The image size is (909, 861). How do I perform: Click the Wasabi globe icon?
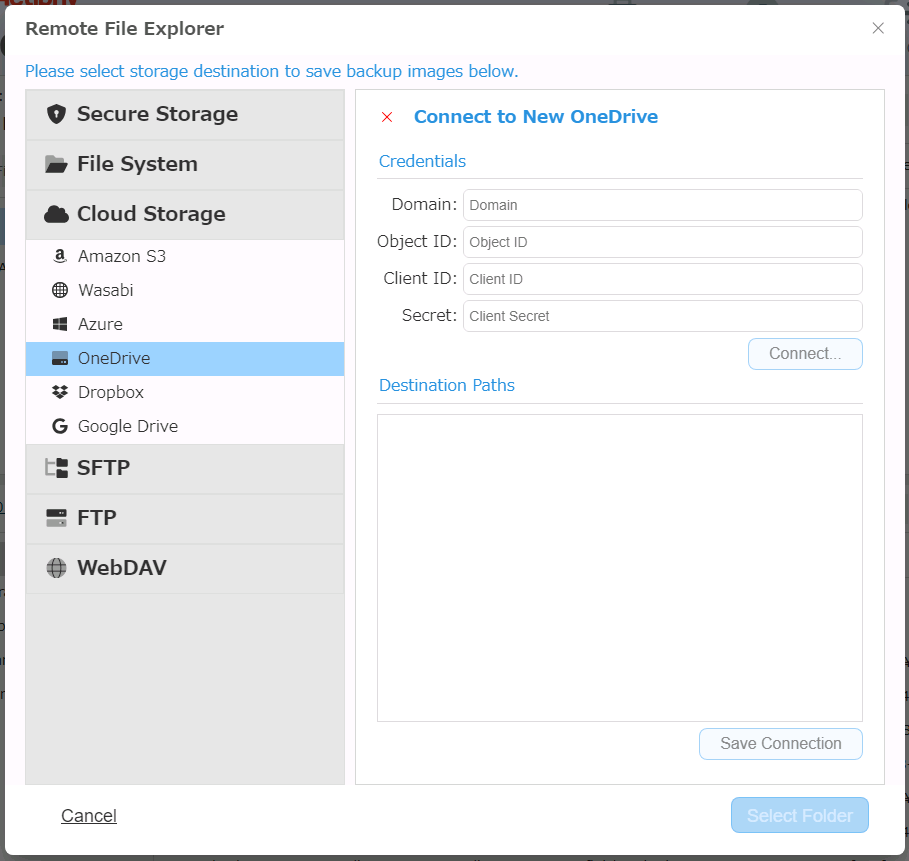[59, 291]
